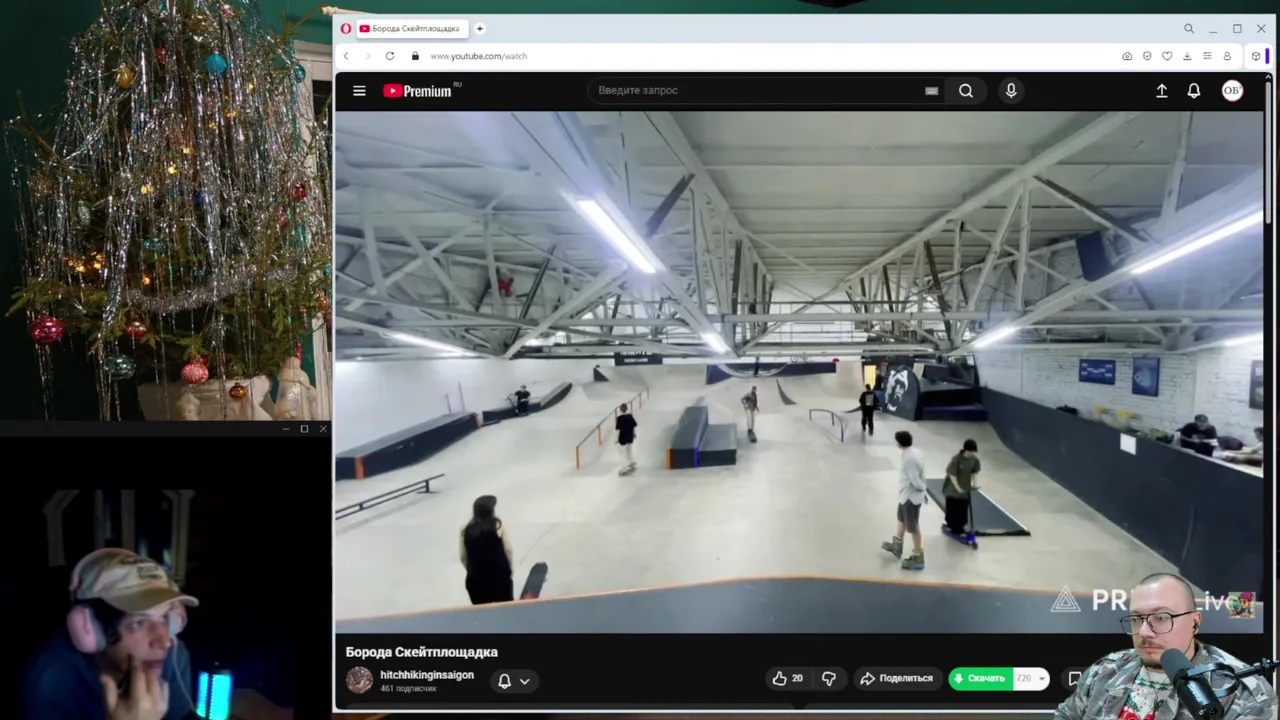
Task: Click the green 'Скачать' download button
Action: (980, 678)
